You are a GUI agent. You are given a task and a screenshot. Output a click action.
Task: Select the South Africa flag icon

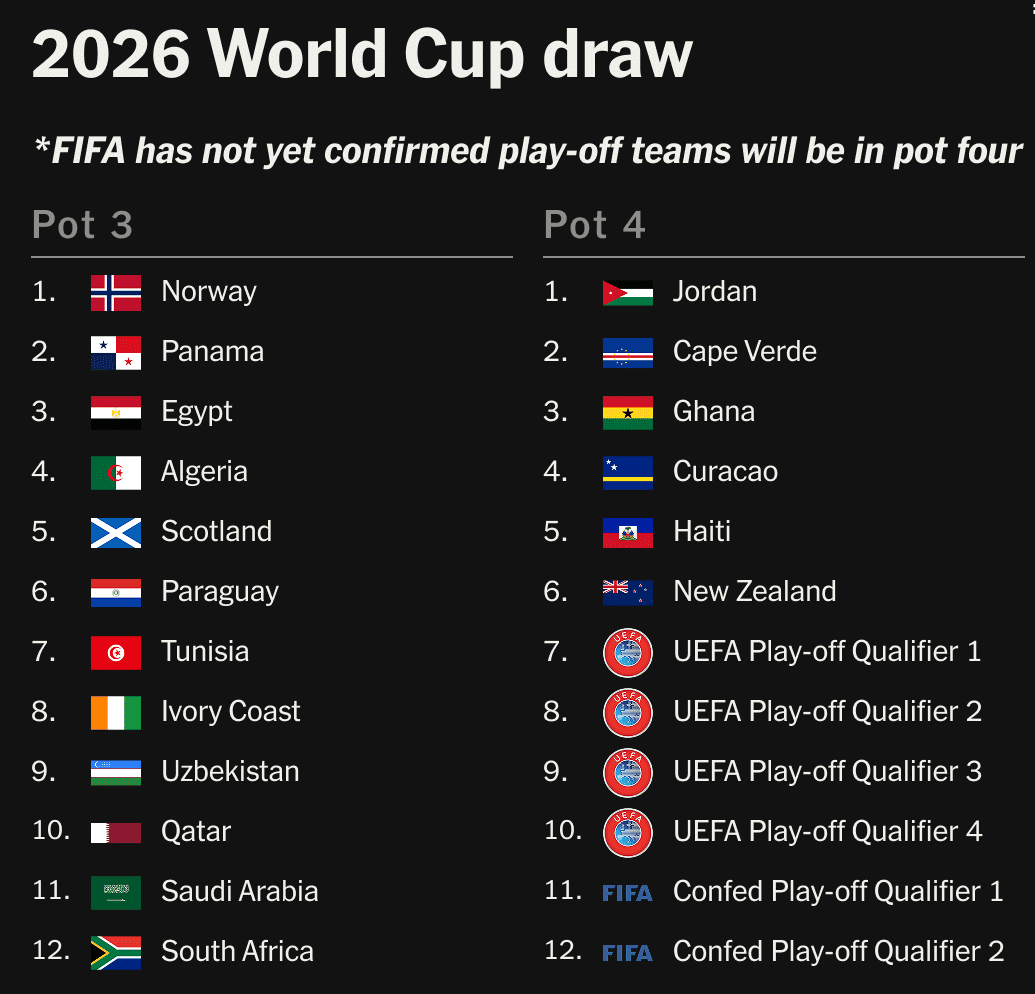tap(116, 952)
